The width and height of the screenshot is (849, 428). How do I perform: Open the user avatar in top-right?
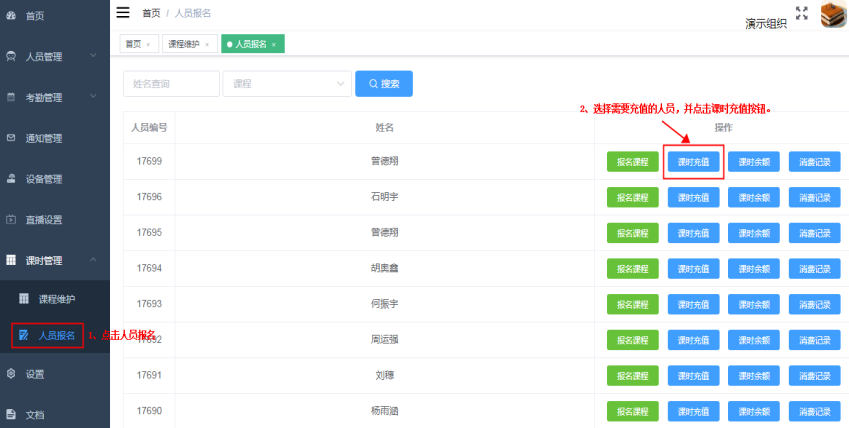pos(832,16)
